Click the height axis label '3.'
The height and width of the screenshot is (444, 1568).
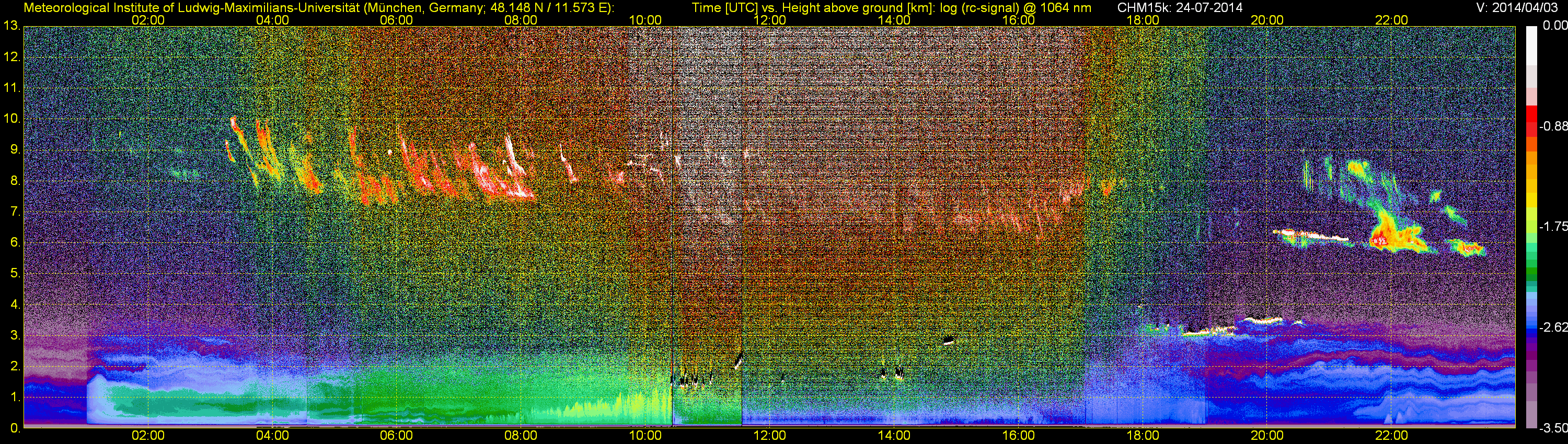pos(15,335)
